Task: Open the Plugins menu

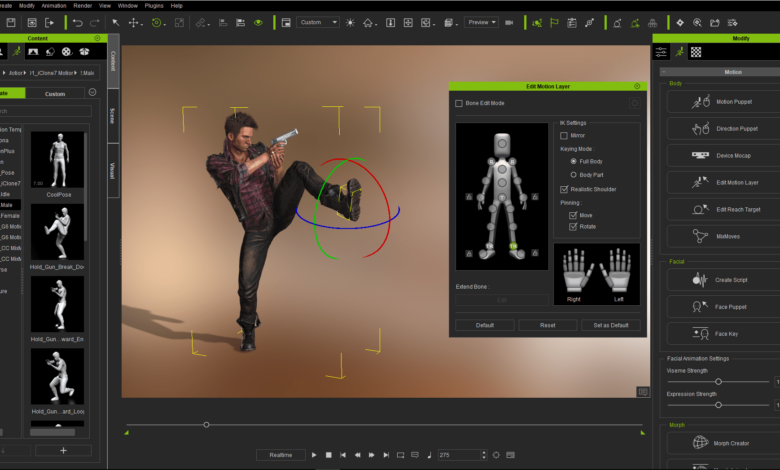Action: [154, 5]
